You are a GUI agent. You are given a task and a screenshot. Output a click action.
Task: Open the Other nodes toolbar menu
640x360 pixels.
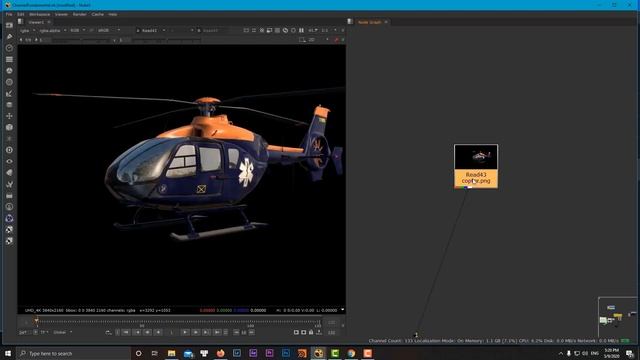pos(9,196)
